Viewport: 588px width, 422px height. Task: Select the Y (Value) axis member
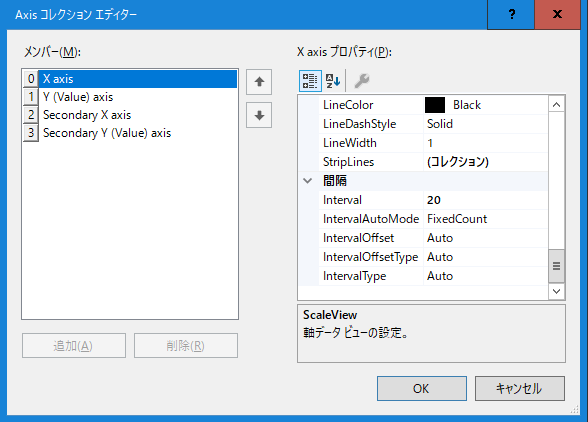[x=138, y=97]
